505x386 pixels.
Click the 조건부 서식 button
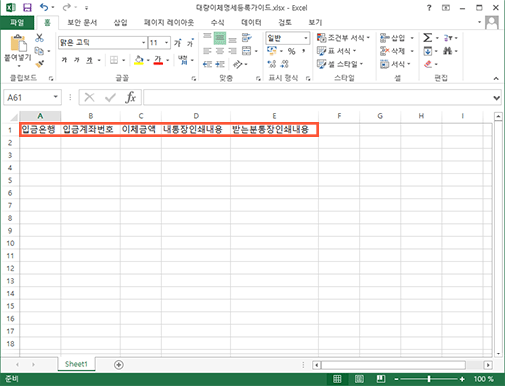click(343, 38)
